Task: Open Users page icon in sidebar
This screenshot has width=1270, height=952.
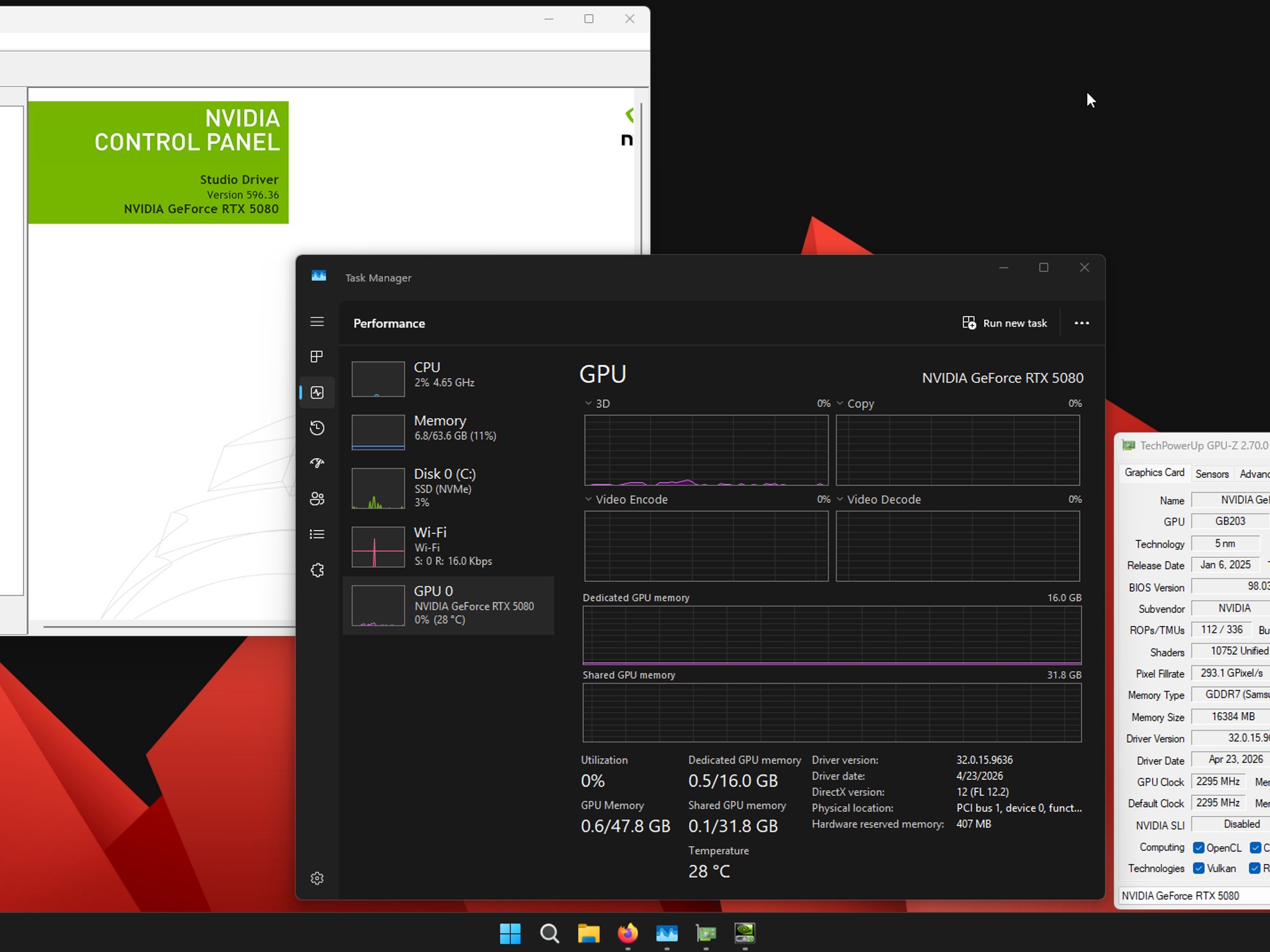Action: (317, 498)
